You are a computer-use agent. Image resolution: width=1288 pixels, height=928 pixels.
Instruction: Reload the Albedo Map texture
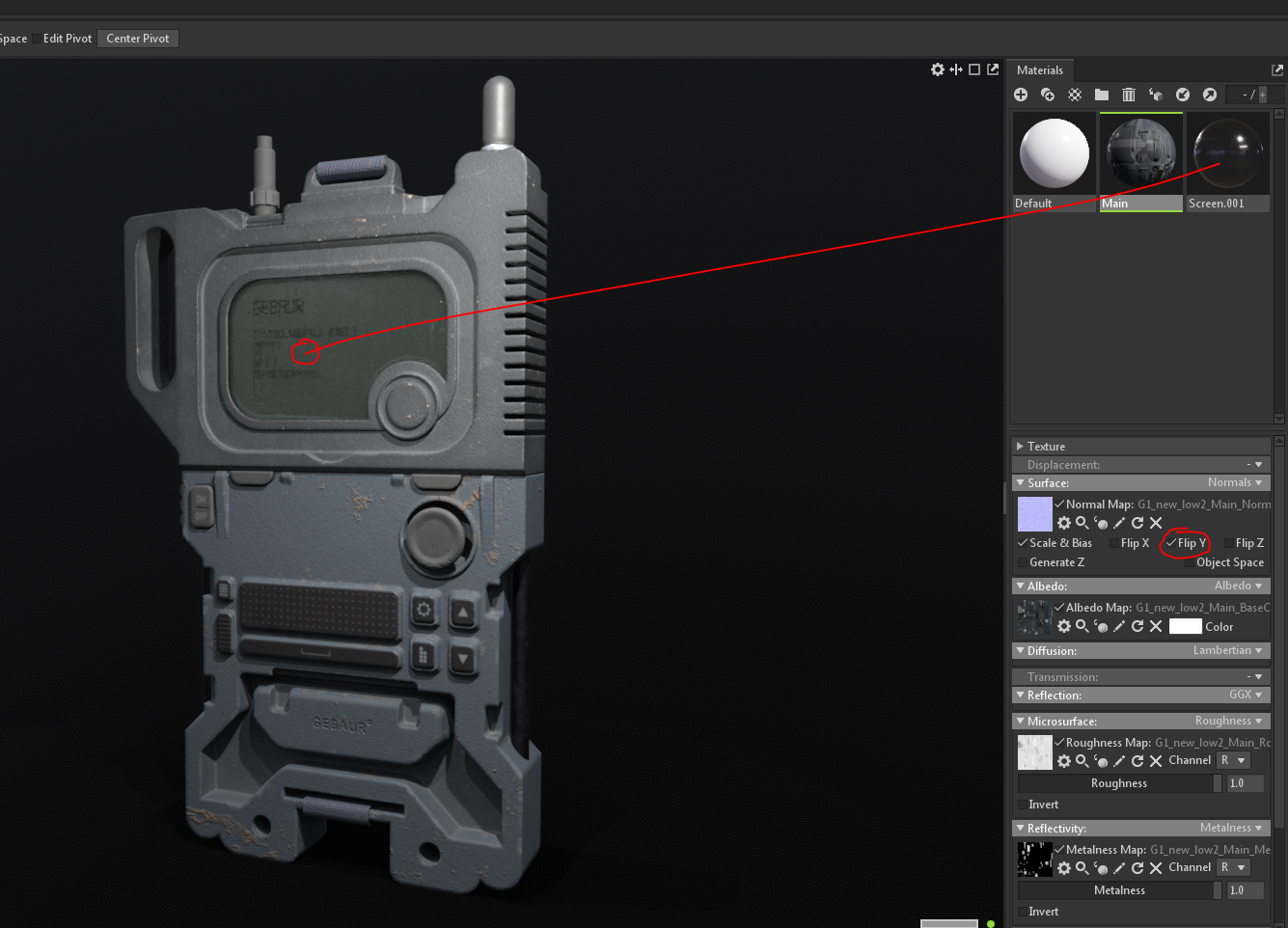[1137, 626]
